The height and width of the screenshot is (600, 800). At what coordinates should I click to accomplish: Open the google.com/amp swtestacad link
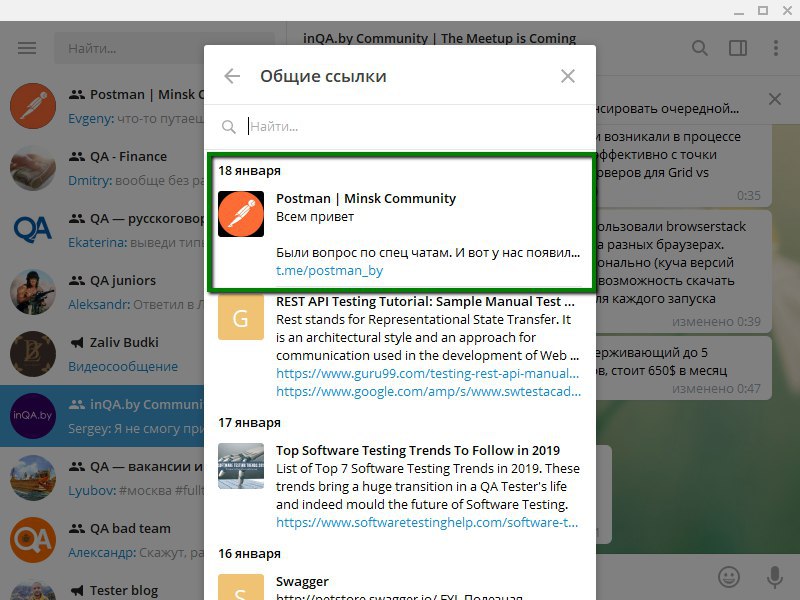[428, 391]
